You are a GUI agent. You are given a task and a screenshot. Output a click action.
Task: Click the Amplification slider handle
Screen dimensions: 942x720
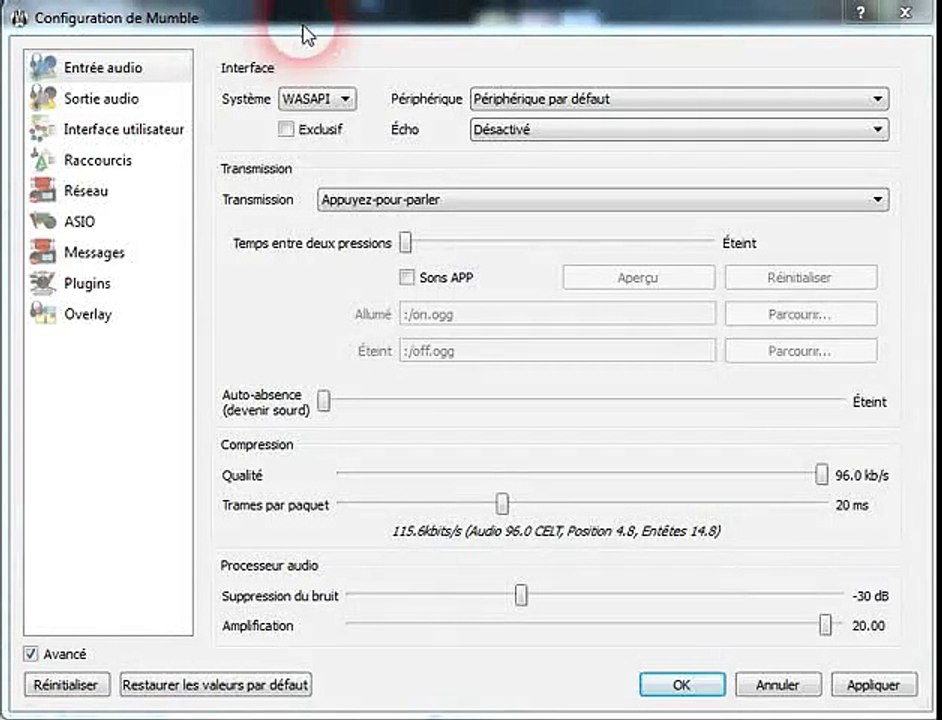pyautogui.click(x=825, y=625)
